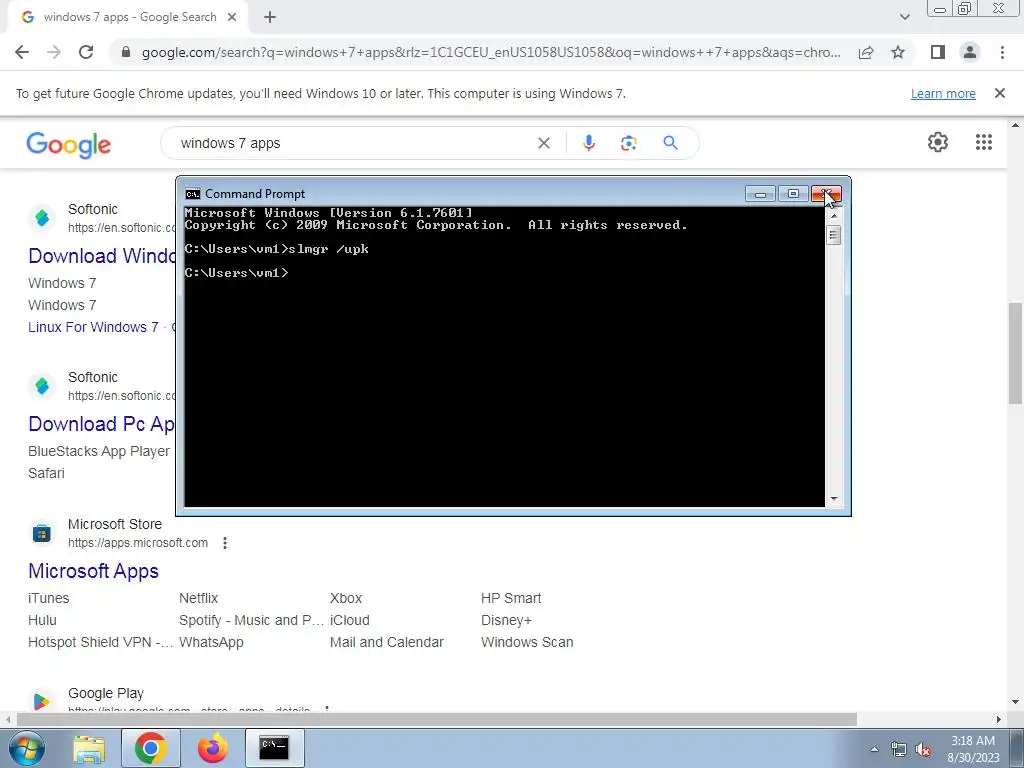1024x768 pixels.
Task: Click the Google Play result icon
Action: tap(42, 701)
